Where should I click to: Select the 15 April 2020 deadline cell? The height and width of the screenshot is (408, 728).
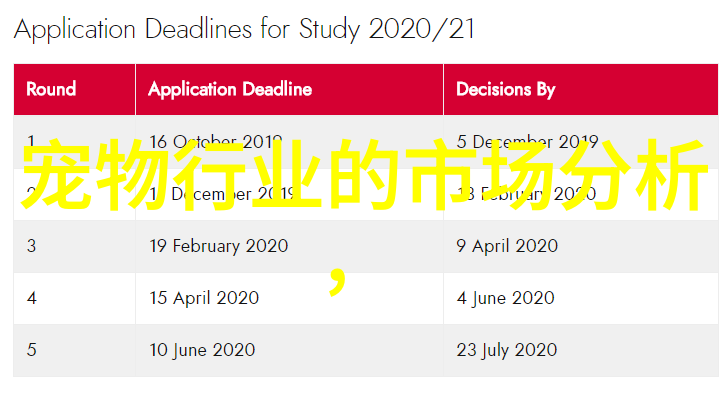point(289,298)
